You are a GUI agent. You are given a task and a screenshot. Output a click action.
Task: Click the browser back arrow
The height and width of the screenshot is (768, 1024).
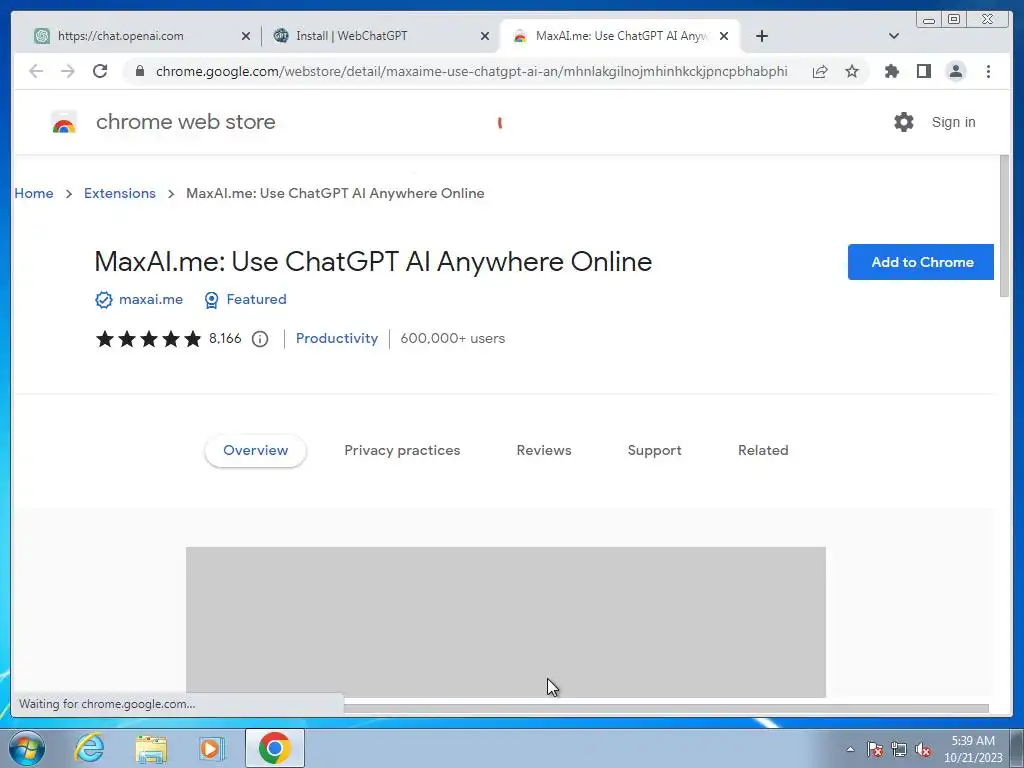36,71
